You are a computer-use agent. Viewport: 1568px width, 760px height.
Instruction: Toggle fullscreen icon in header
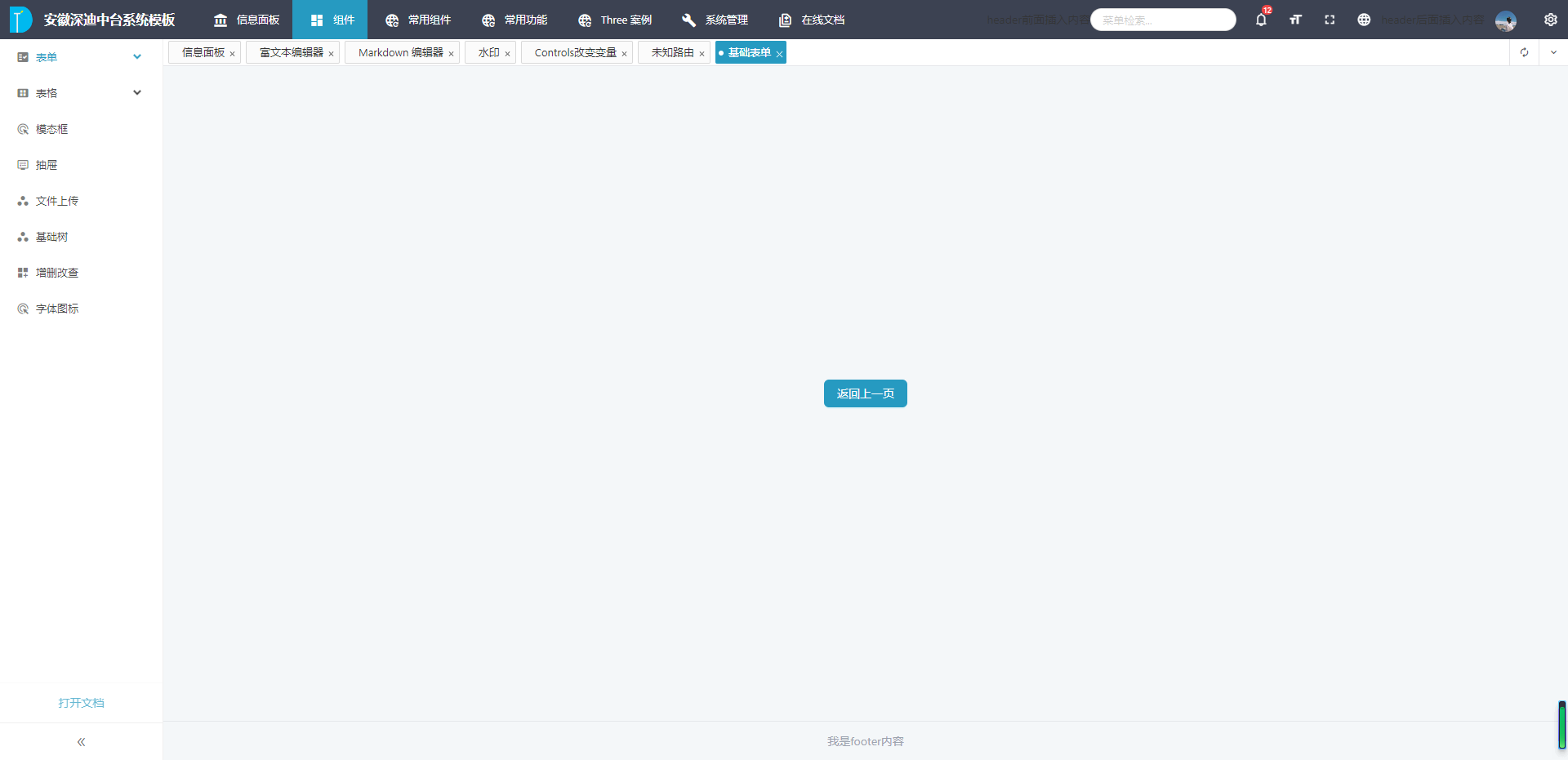[x=1330, y=20]
